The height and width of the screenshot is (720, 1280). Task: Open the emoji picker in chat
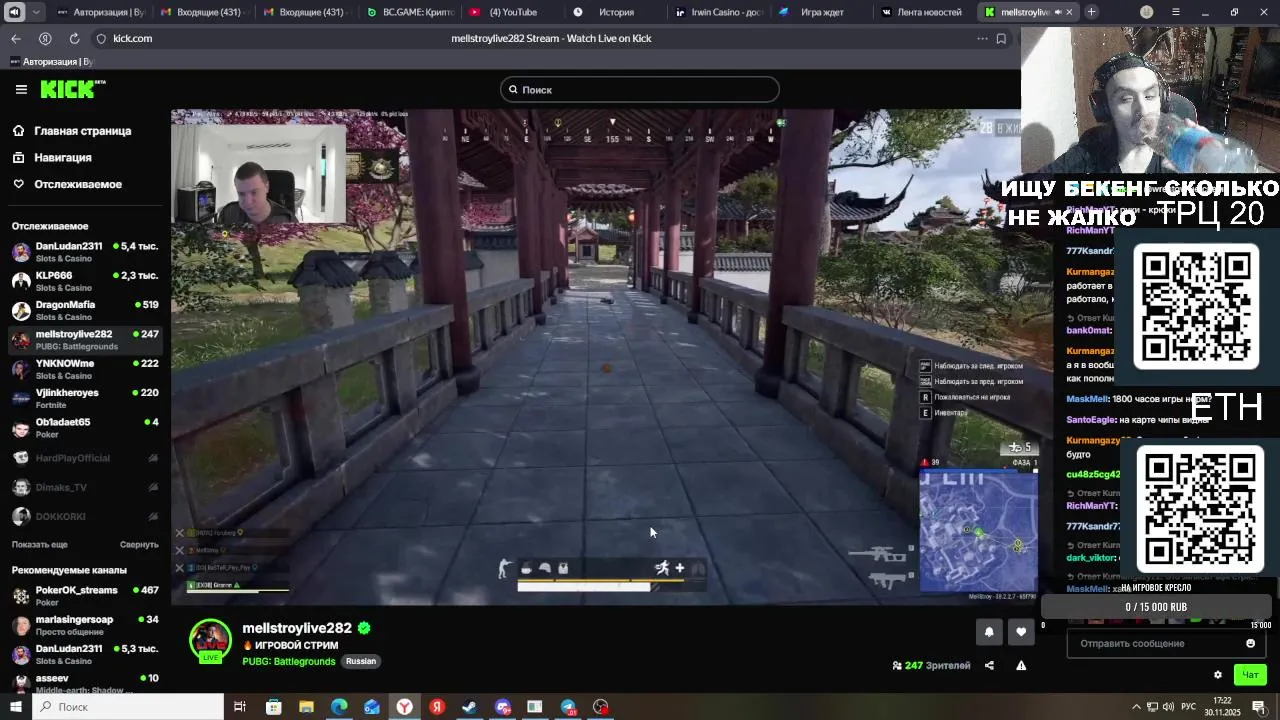click(x=1250, y=643)
